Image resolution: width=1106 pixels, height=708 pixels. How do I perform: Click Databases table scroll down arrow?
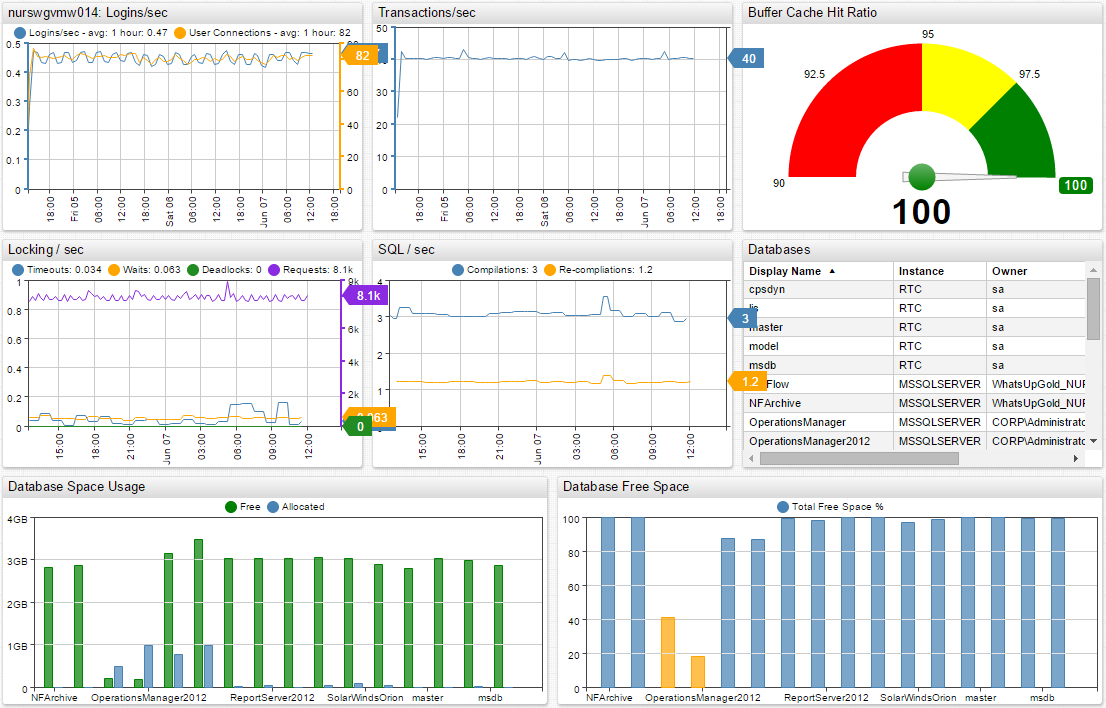tap(1093, 441)
